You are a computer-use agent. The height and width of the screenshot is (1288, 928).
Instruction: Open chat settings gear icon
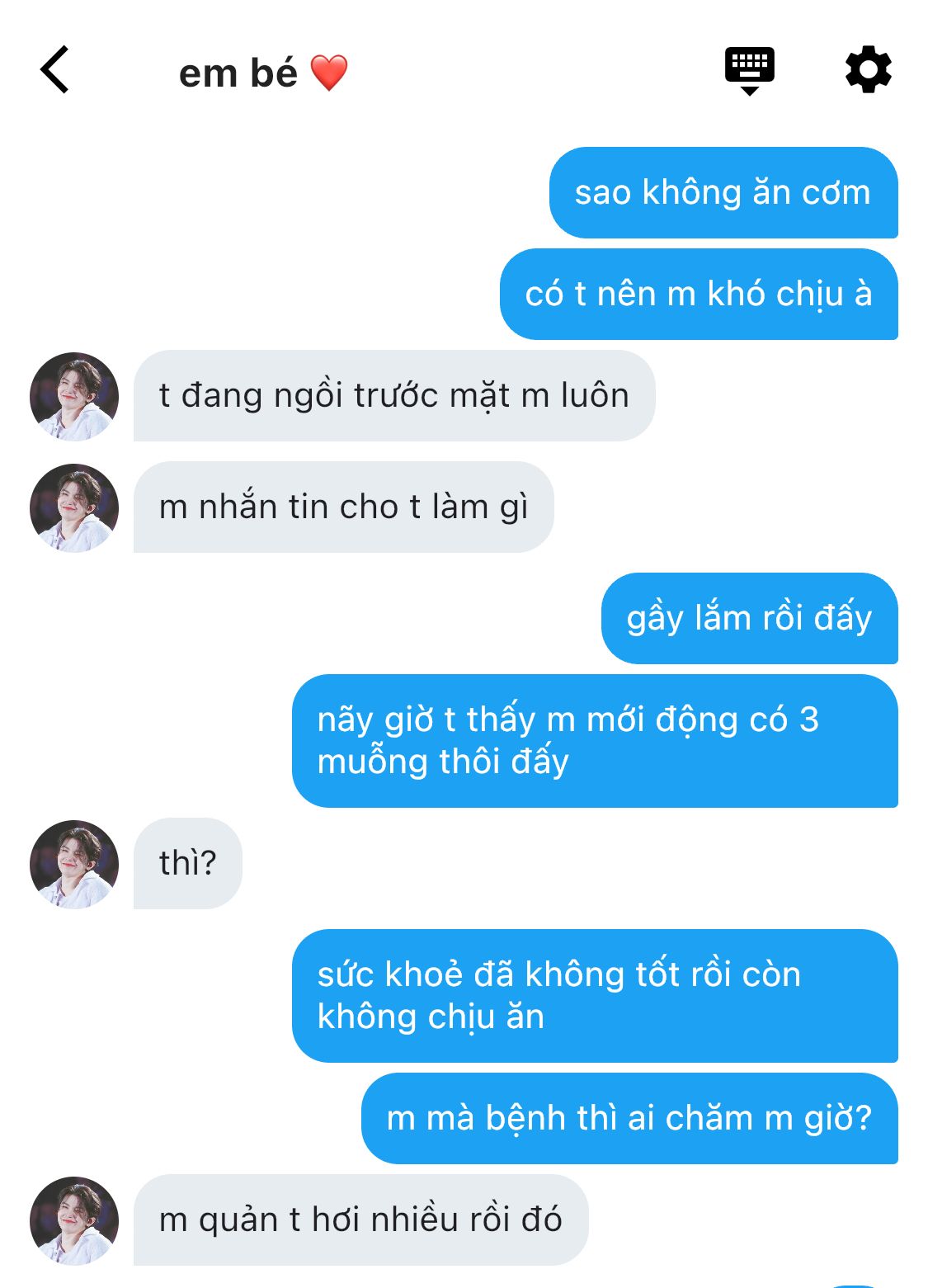pos(868,70)
